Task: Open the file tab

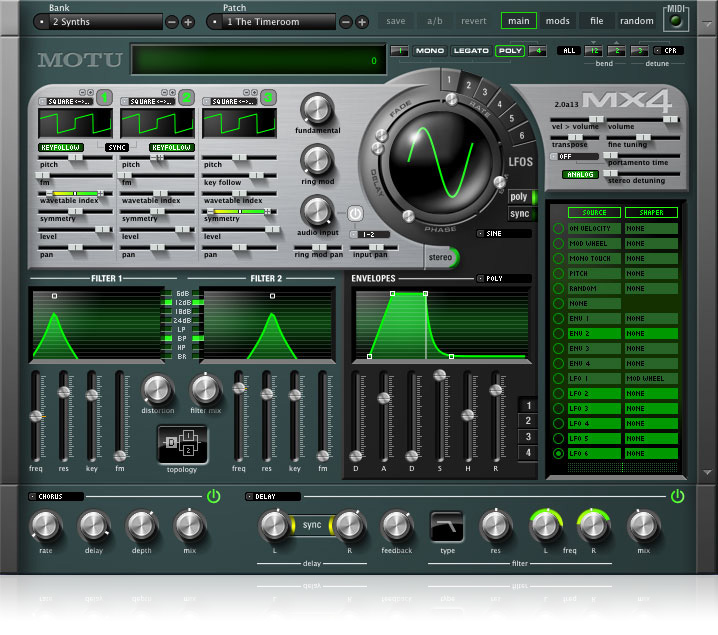Action: [x=596, y=21]
